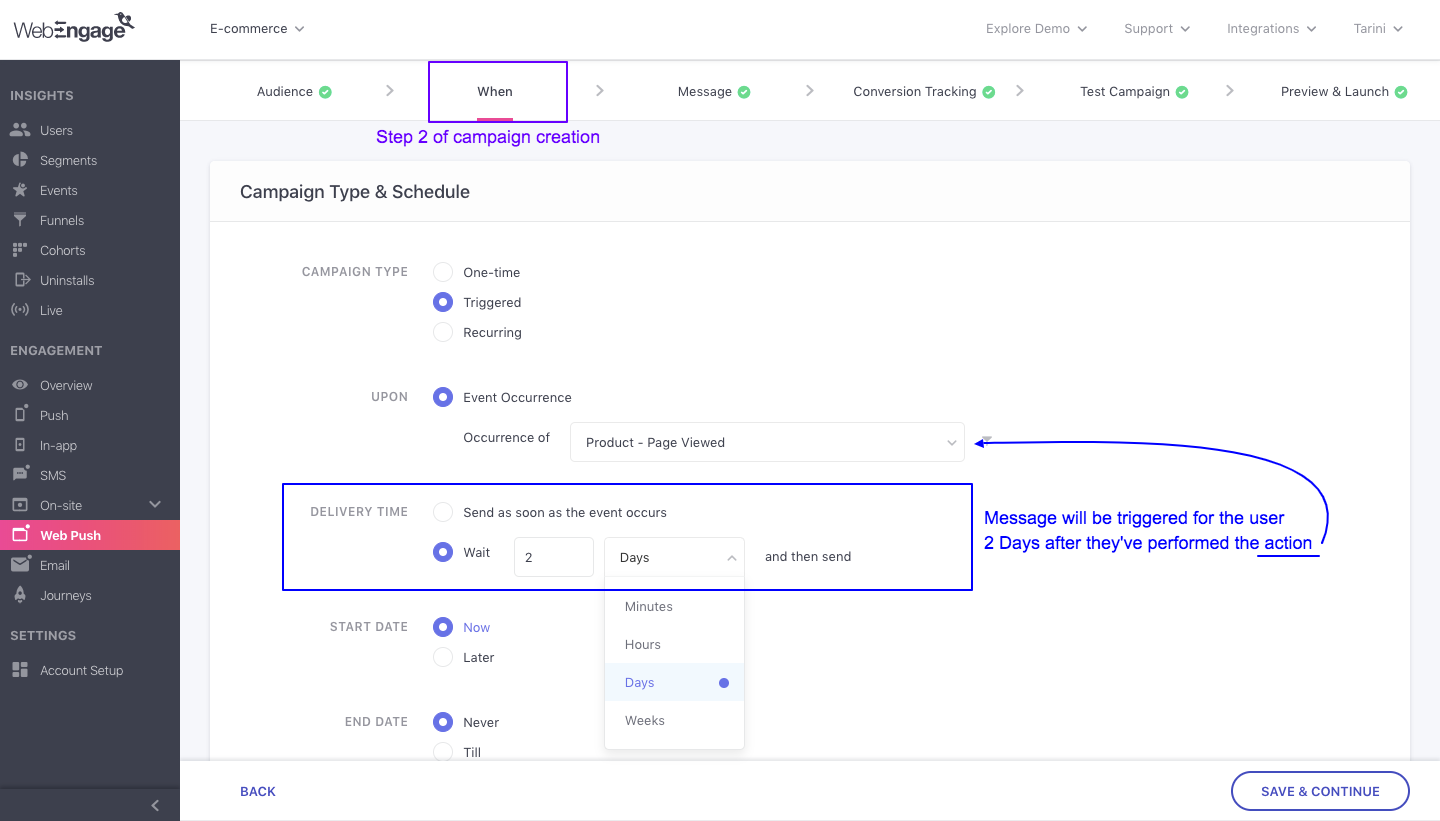Image resolution: width=1440 pixels, height=821 pixels.
Task: Click the BACK link
Action: [x=258, y=792]
